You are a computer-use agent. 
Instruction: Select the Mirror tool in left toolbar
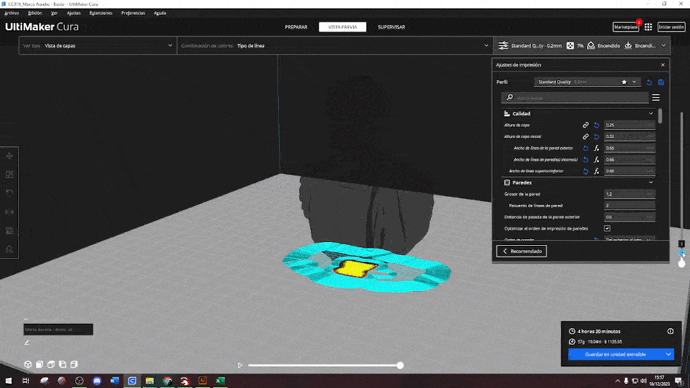[x=9, y=212]
